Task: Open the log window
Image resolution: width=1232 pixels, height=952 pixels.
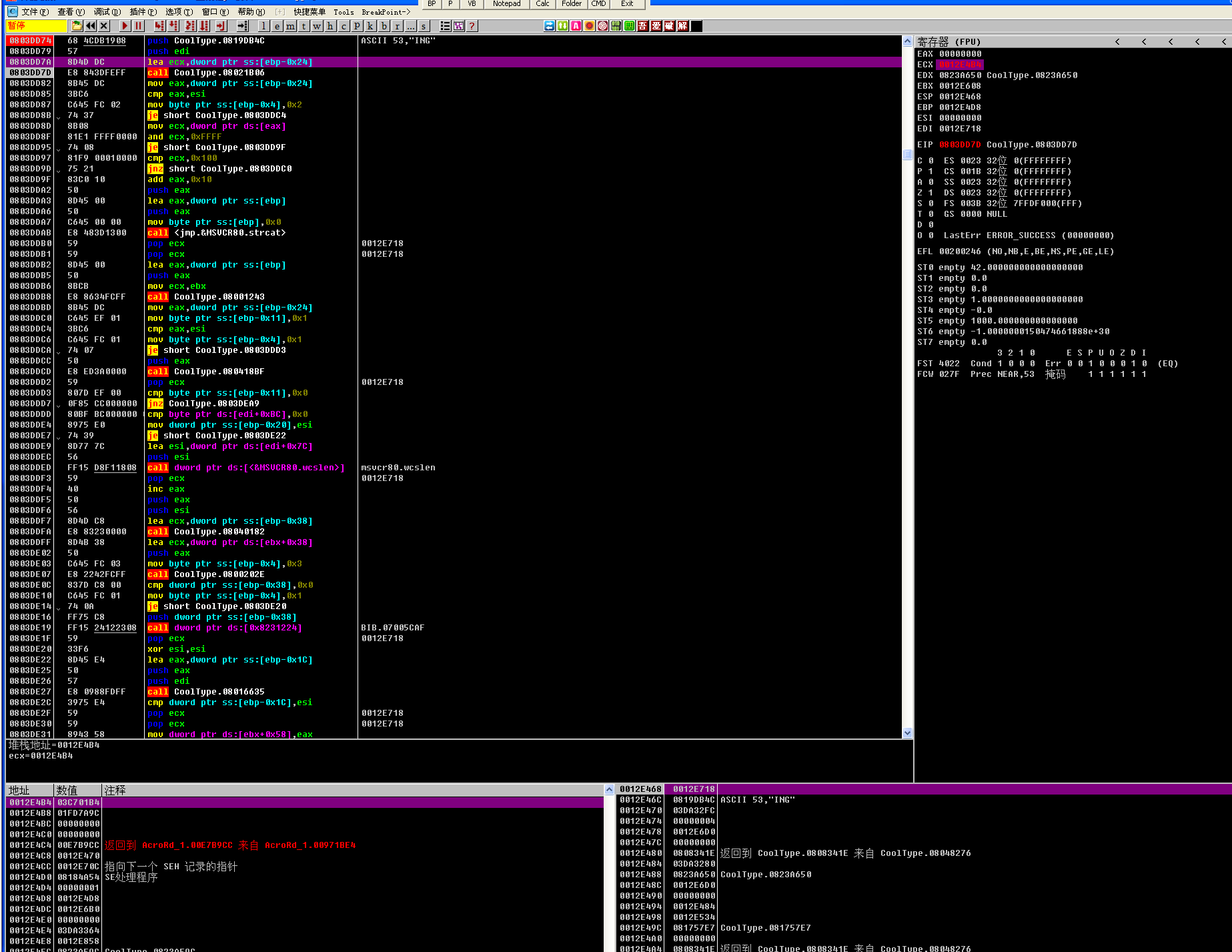Action: click(x=264, y=26)
